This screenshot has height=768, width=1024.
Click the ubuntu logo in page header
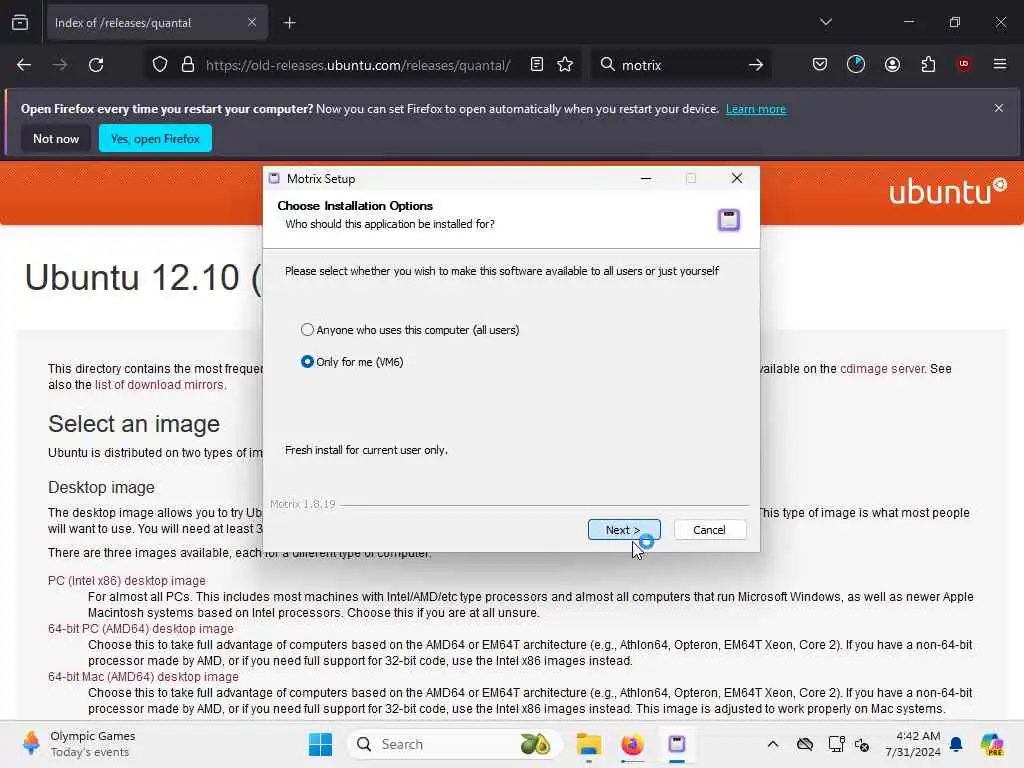click(x=948, y=191)
